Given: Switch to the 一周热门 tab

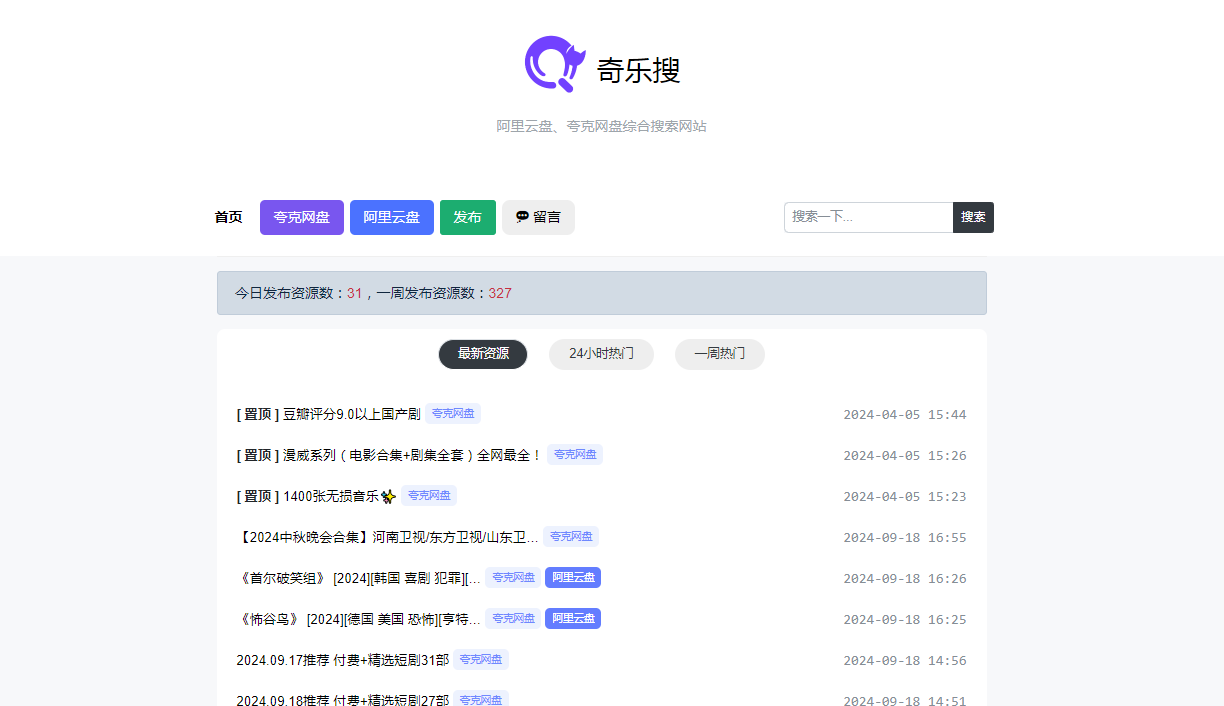Looking at the screenshot, I should coord(720,354).
